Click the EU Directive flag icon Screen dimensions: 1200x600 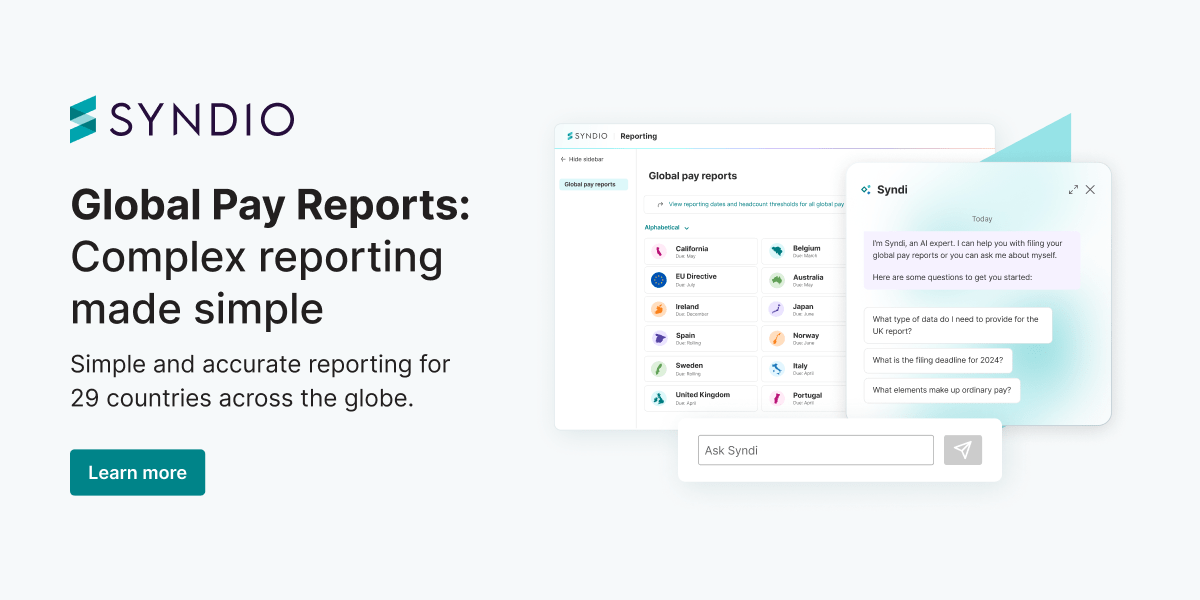pyautogui.click(x=658, y=280)
